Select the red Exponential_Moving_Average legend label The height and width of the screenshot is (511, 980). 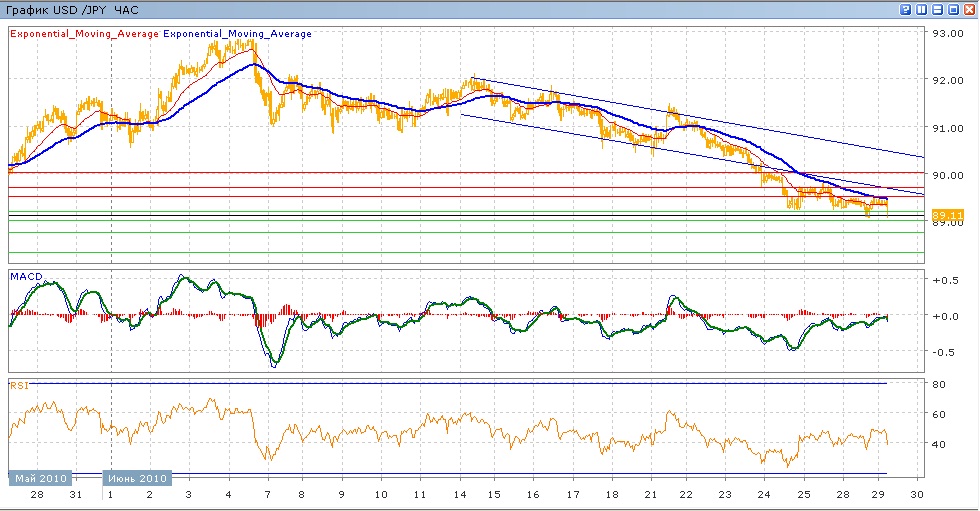click(84, 33)
